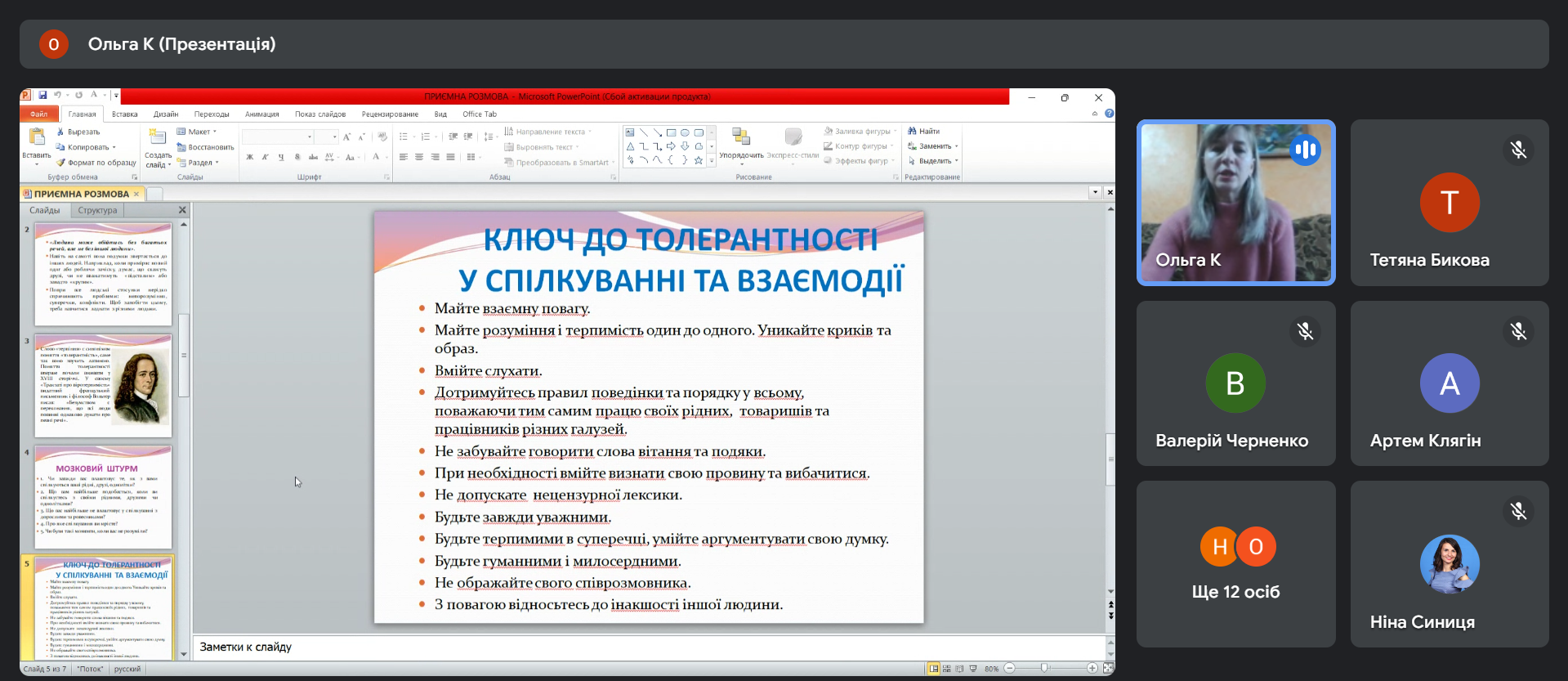Click the zoom slider handle
1568x681 pixels.
1044,669
